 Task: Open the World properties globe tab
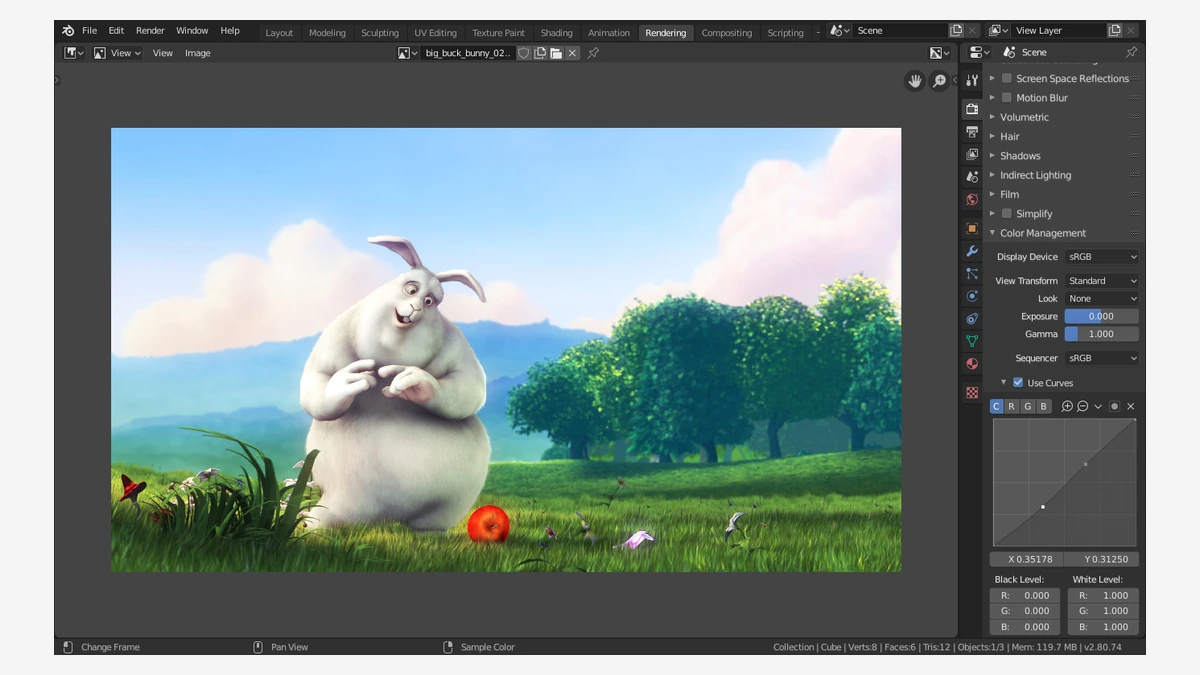972,200
